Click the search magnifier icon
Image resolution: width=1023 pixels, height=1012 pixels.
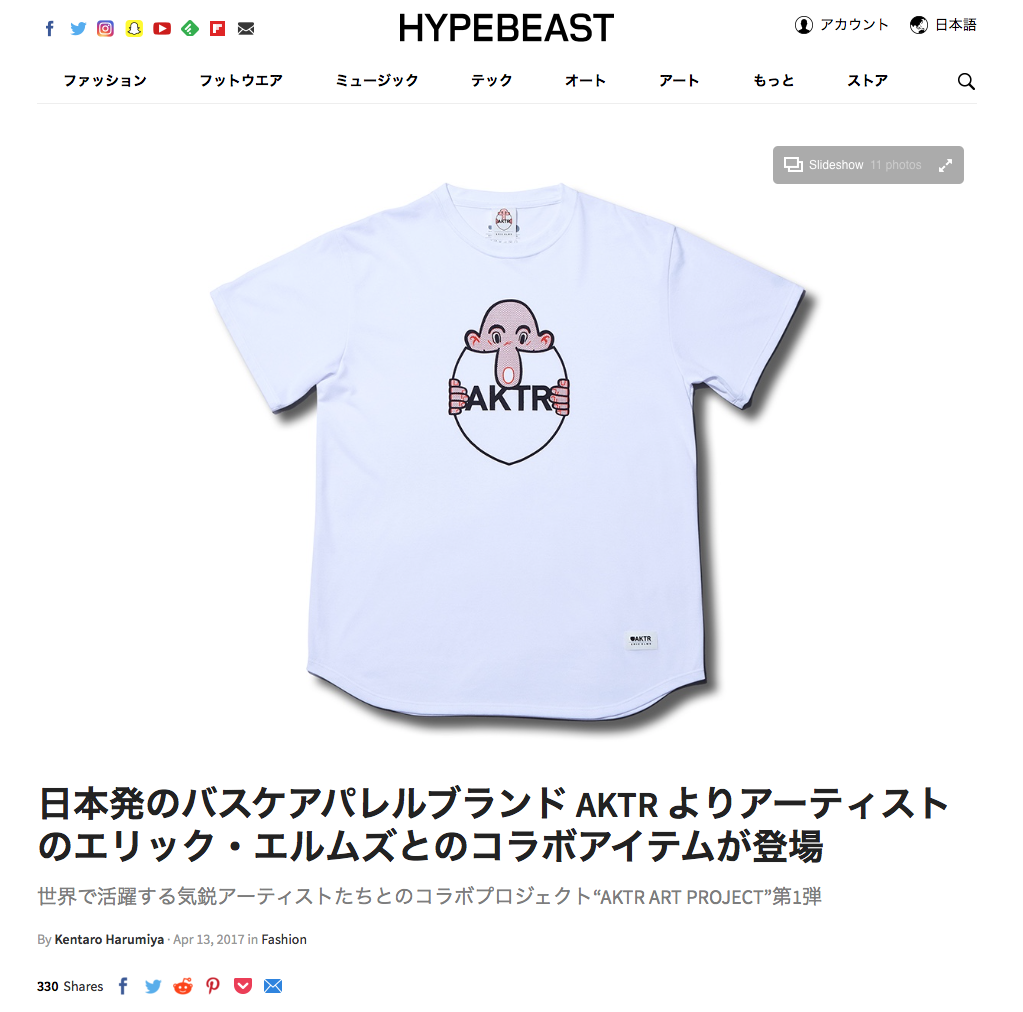pyautogui.click(x=966, y=82)
